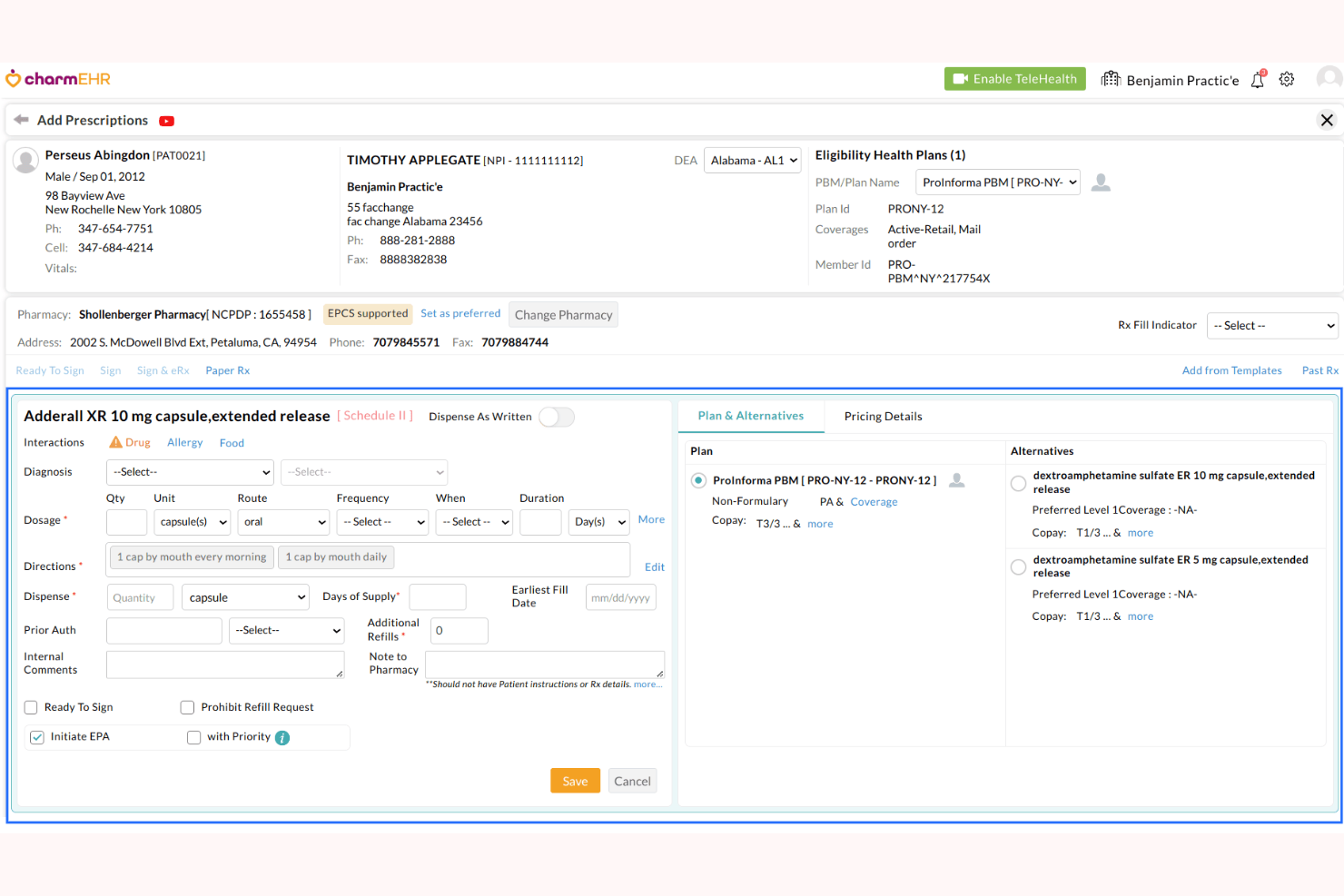Click the YouTube icon beside Add Prescriptions
Image resolution: width=1344 pixels, height=896 pixels.
click(166, 120)
